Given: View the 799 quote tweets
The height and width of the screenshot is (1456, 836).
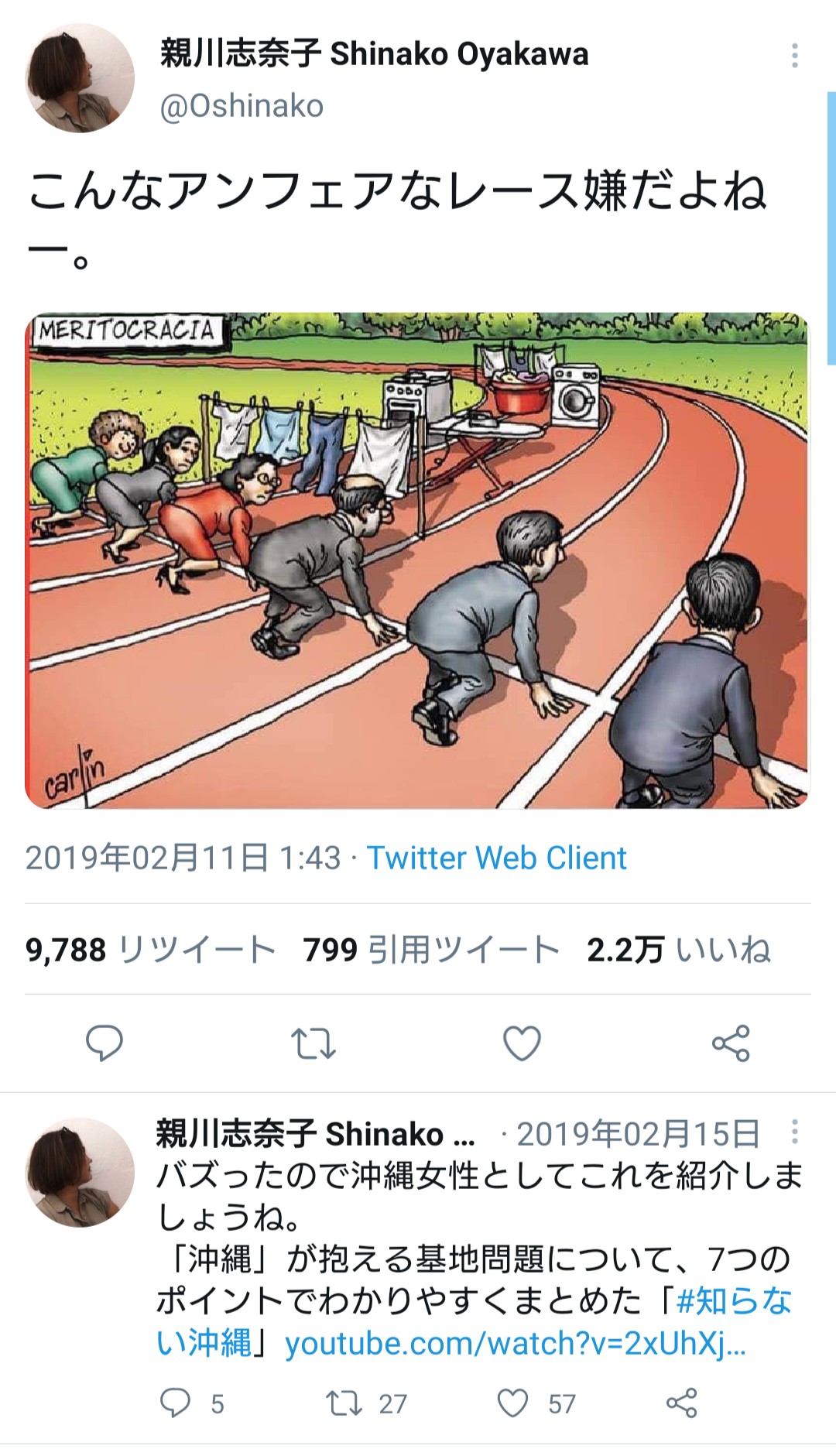Looking at the screenshot, I should [x=431, y=950].
